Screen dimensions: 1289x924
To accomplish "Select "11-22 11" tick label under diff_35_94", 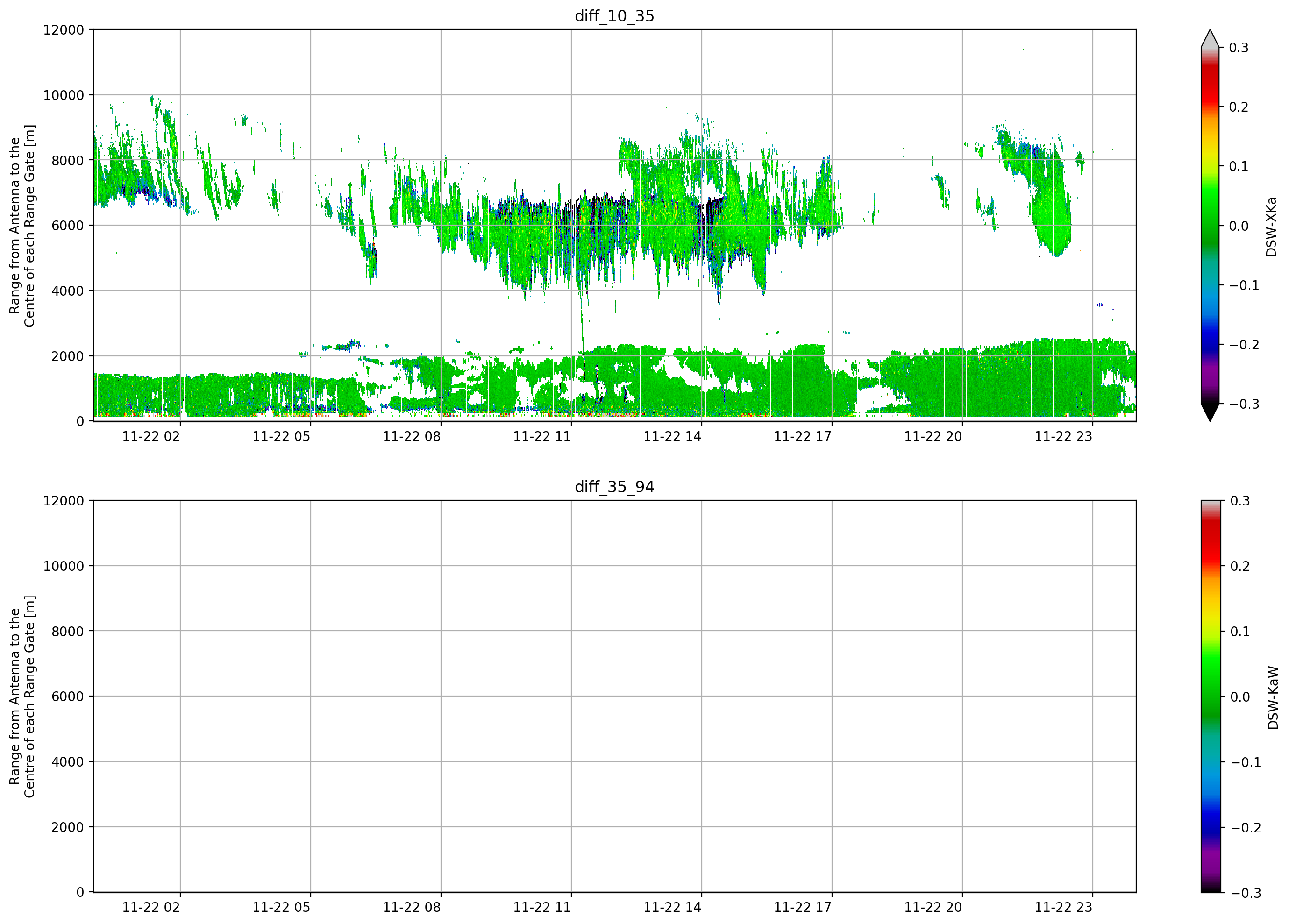I will point(542,908).
